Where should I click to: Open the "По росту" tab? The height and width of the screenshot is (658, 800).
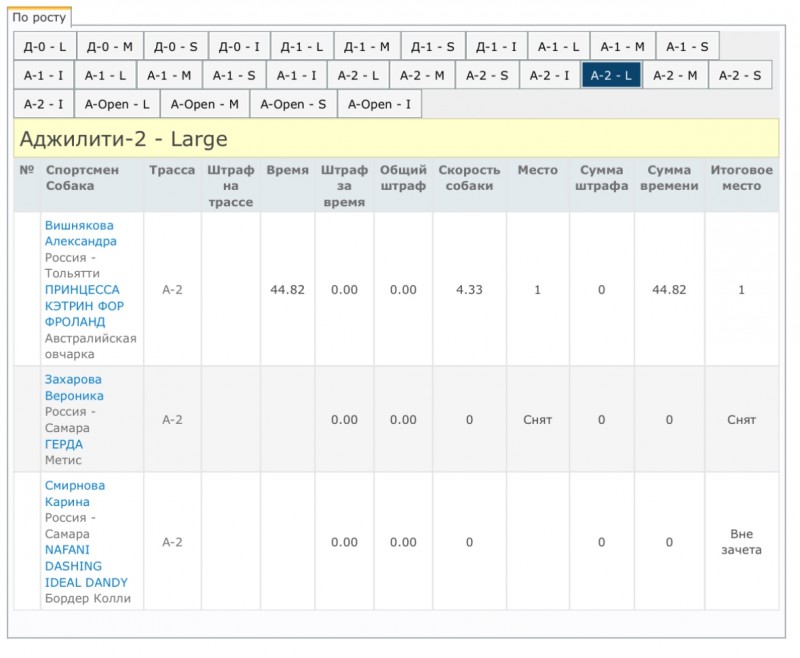tap(40, 17)
